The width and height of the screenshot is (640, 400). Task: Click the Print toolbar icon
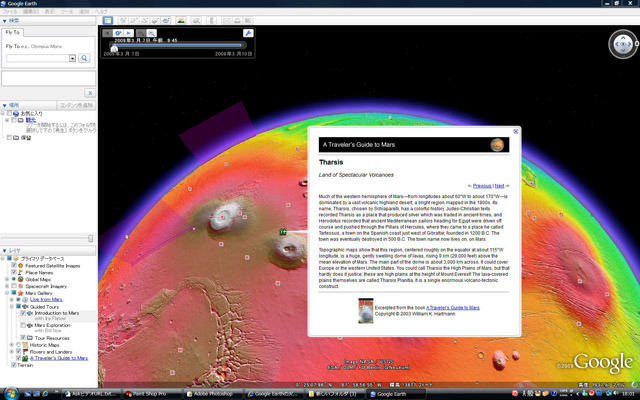point(237,20)
